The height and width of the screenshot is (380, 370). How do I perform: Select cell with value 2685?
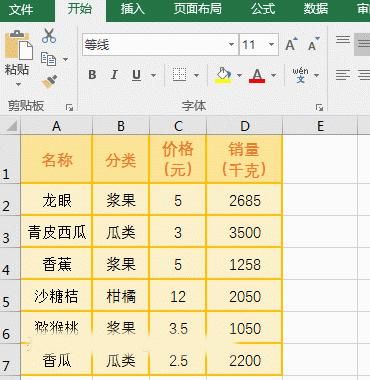point(245,199)
